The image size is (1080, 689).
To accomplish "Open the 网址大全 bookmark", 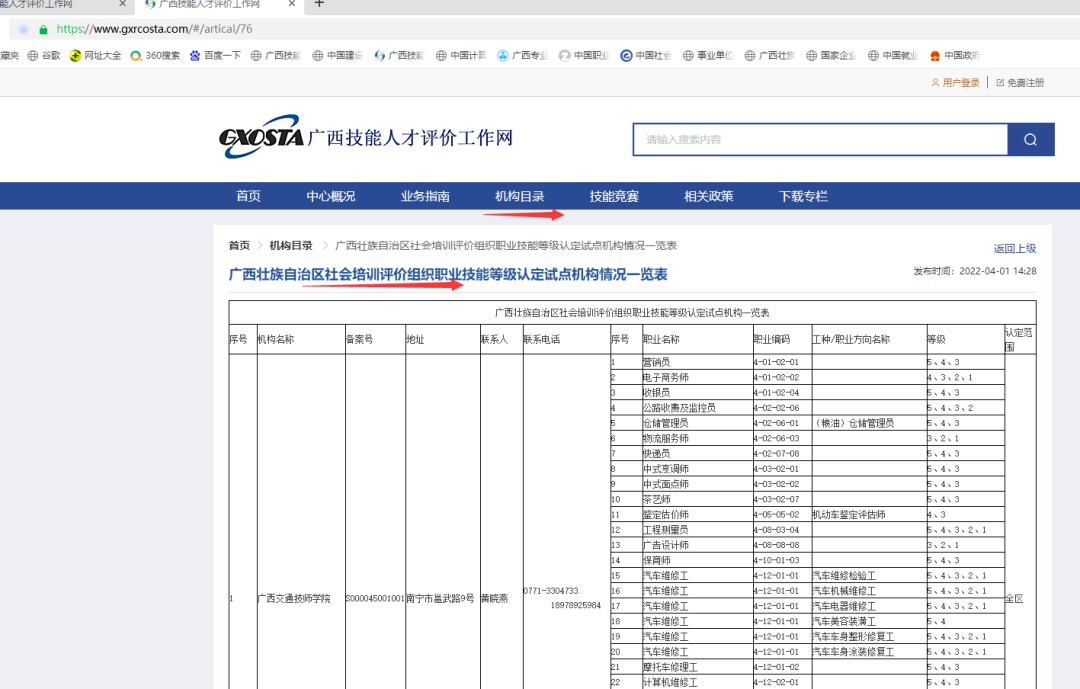I will pyautogui.click(x=95, y=56).
